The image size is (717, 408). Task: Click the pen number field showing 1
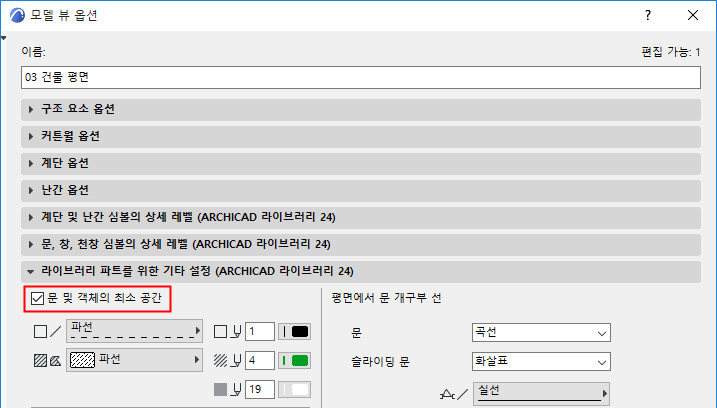point(260,332)
